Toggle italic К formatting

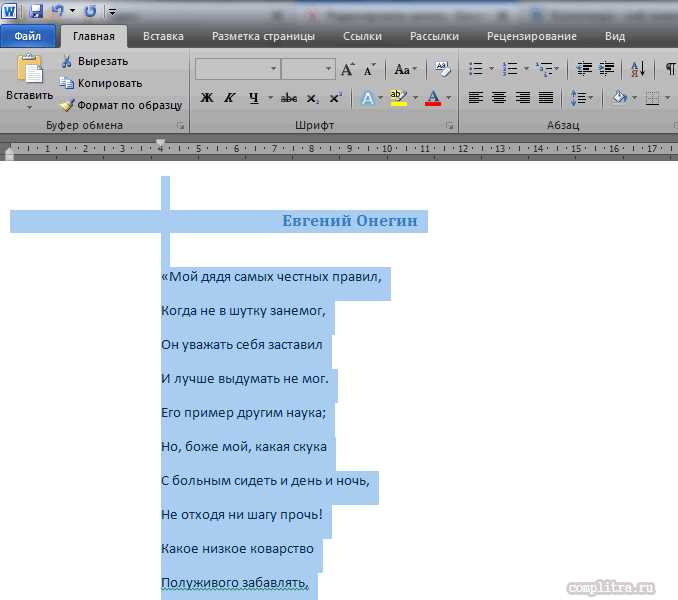pos(230,98)
